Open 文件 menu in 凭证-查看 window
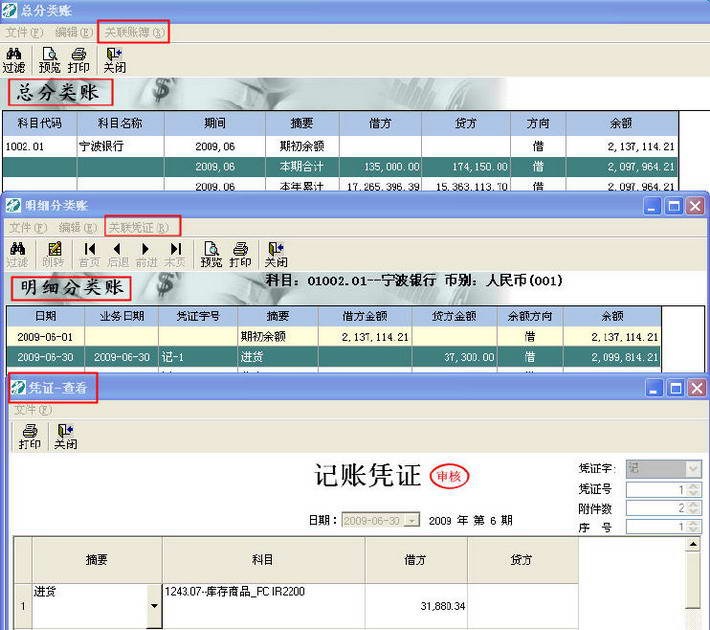Viewport: 710px width, 630px height. (33, 410)
